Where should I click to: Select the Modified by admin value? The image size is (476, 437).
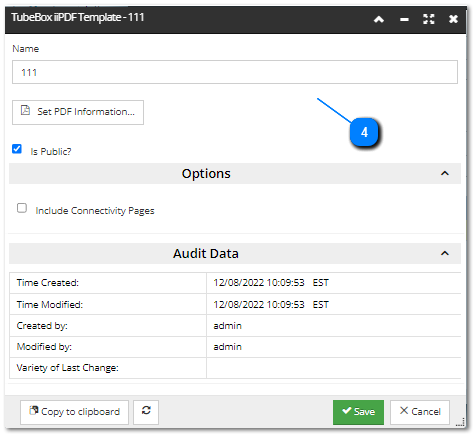(229, 348)
